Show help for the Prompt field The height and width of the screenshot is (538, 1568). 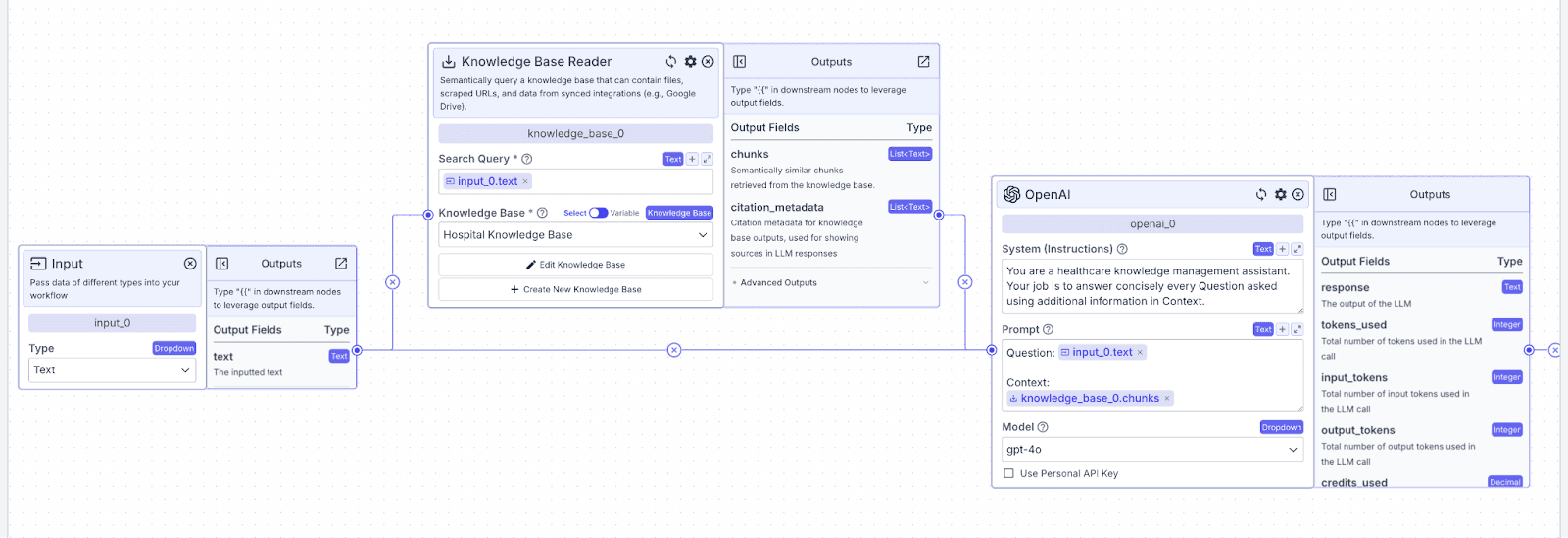tap(1048, 329)
